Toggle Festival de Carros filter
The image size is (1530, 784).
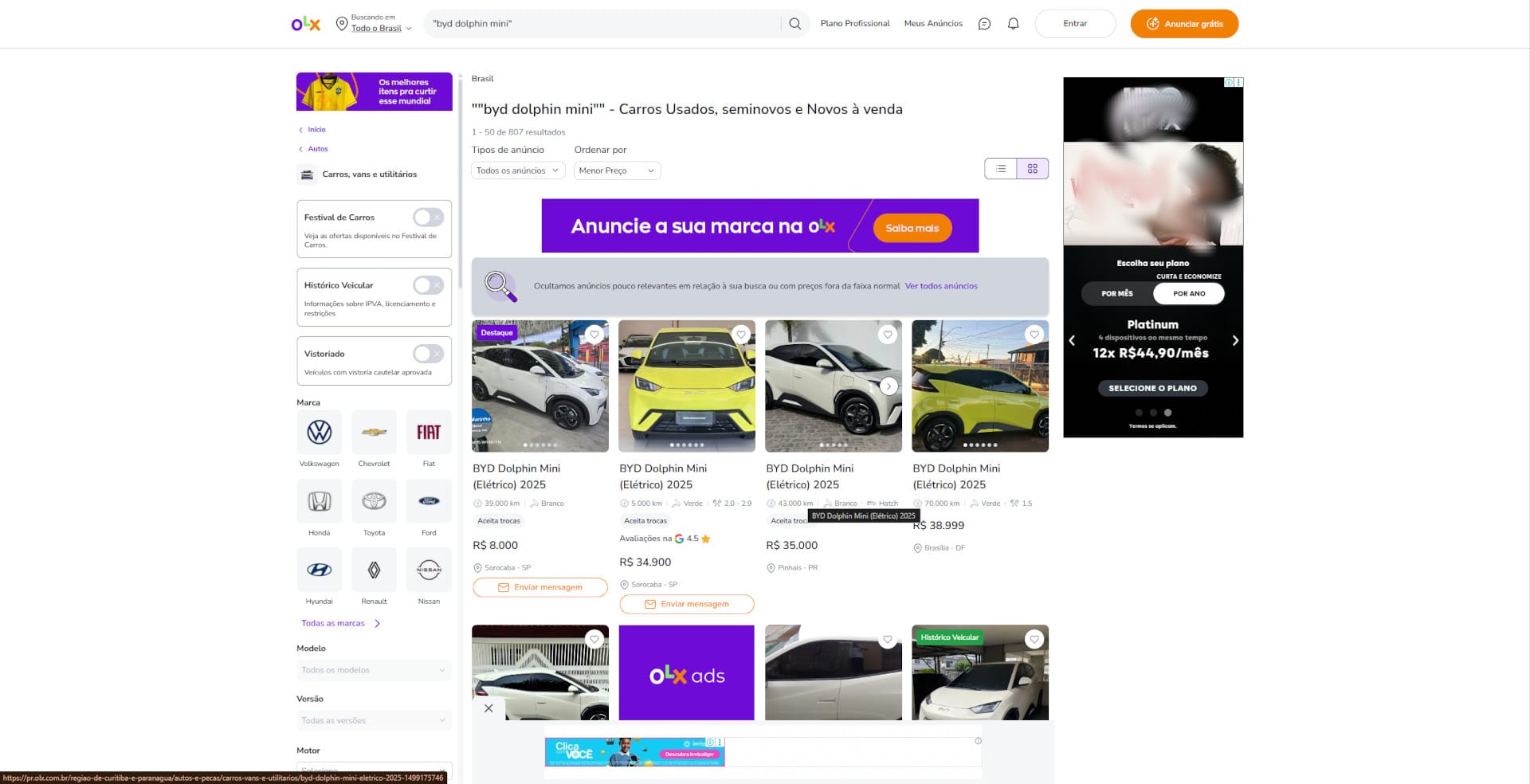point(428,218)
